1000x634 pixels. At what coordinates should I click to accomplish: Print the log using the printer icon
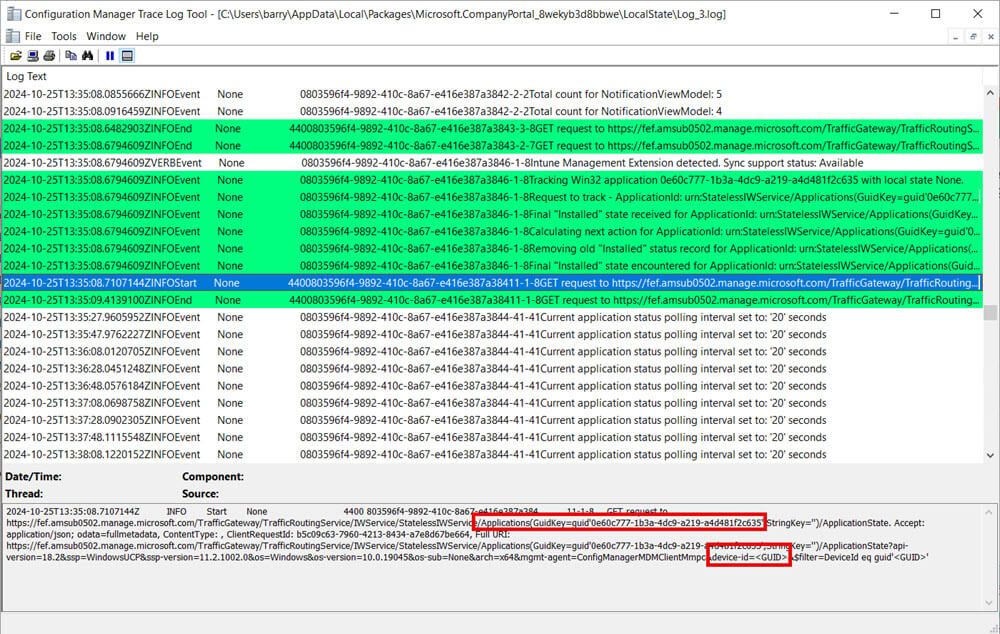(x=49, y=56)
